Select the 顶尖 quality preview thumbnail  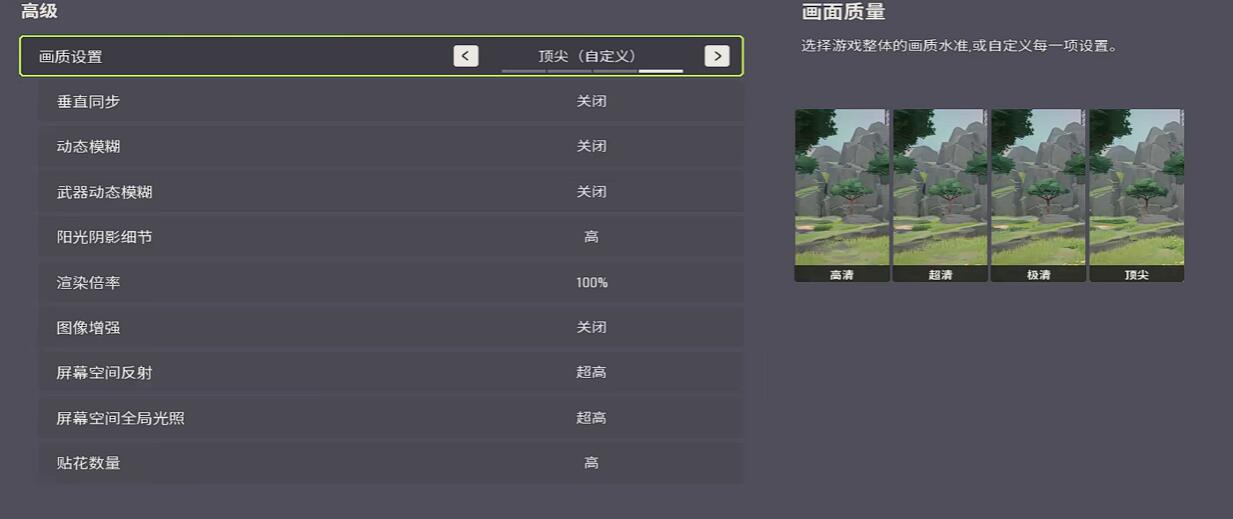coord(1136,195)
